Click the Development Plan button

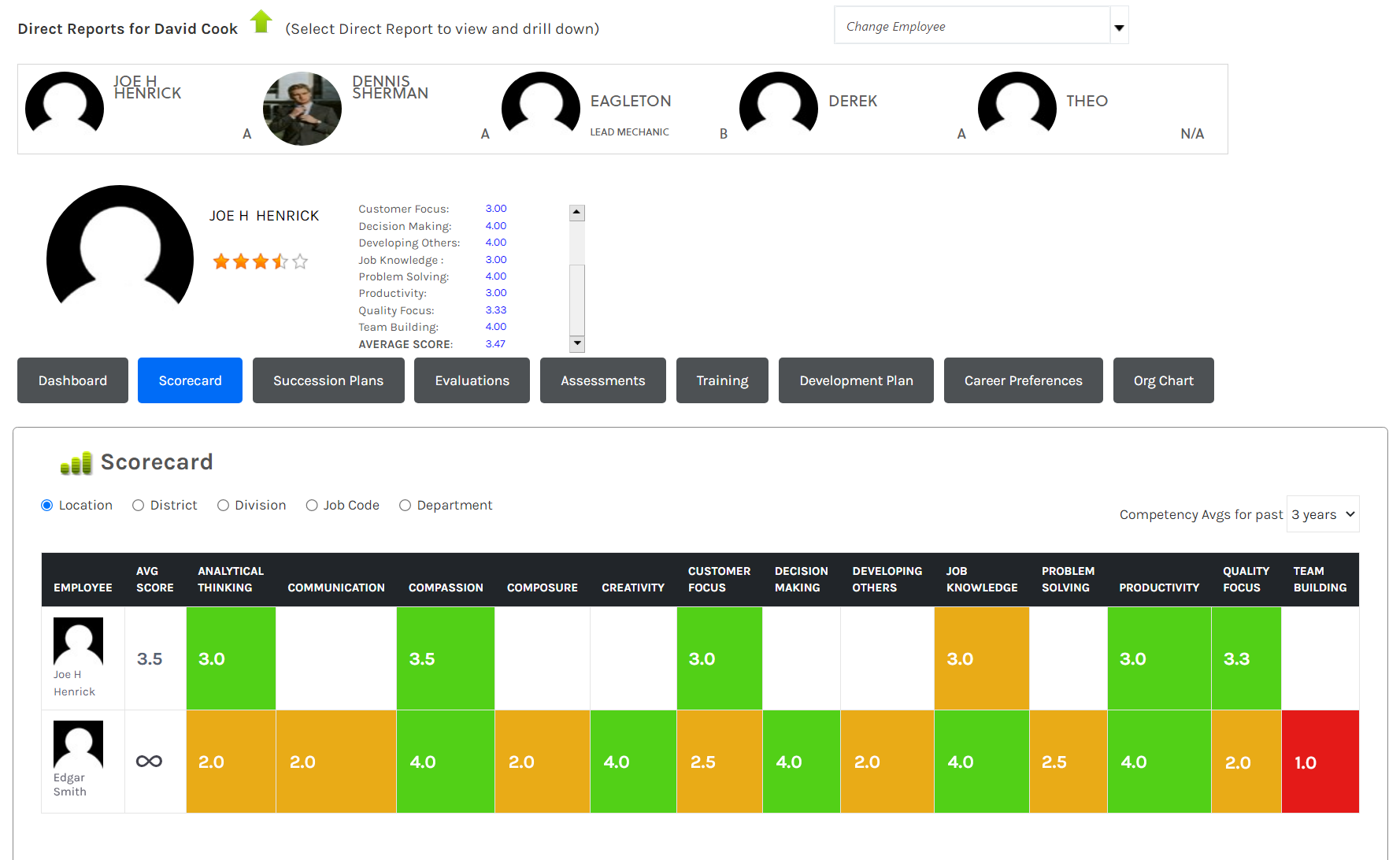(856, 380)
